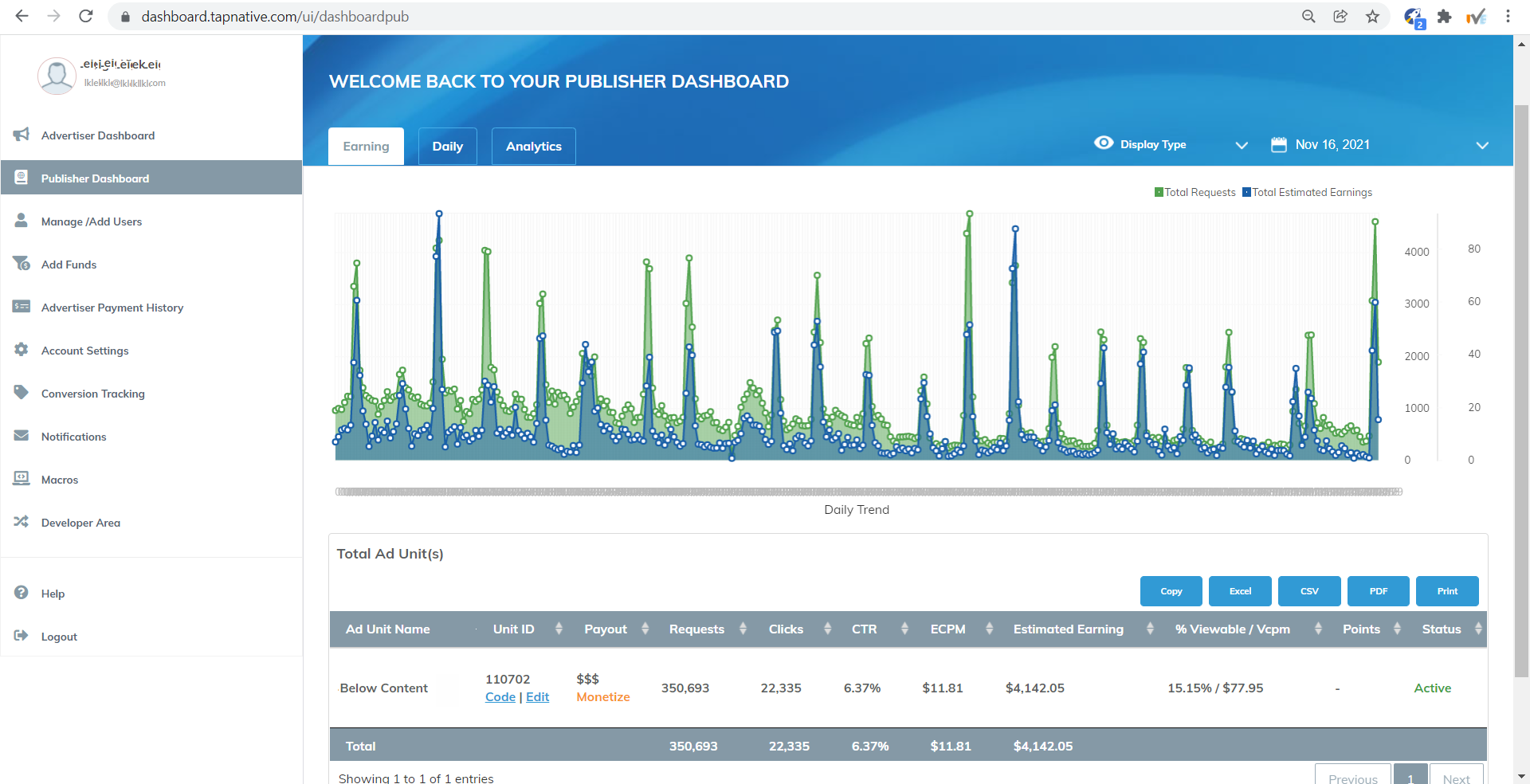Click the colorful checkmark extension icon
The image size is (1530, 784).
(1476, 17)
